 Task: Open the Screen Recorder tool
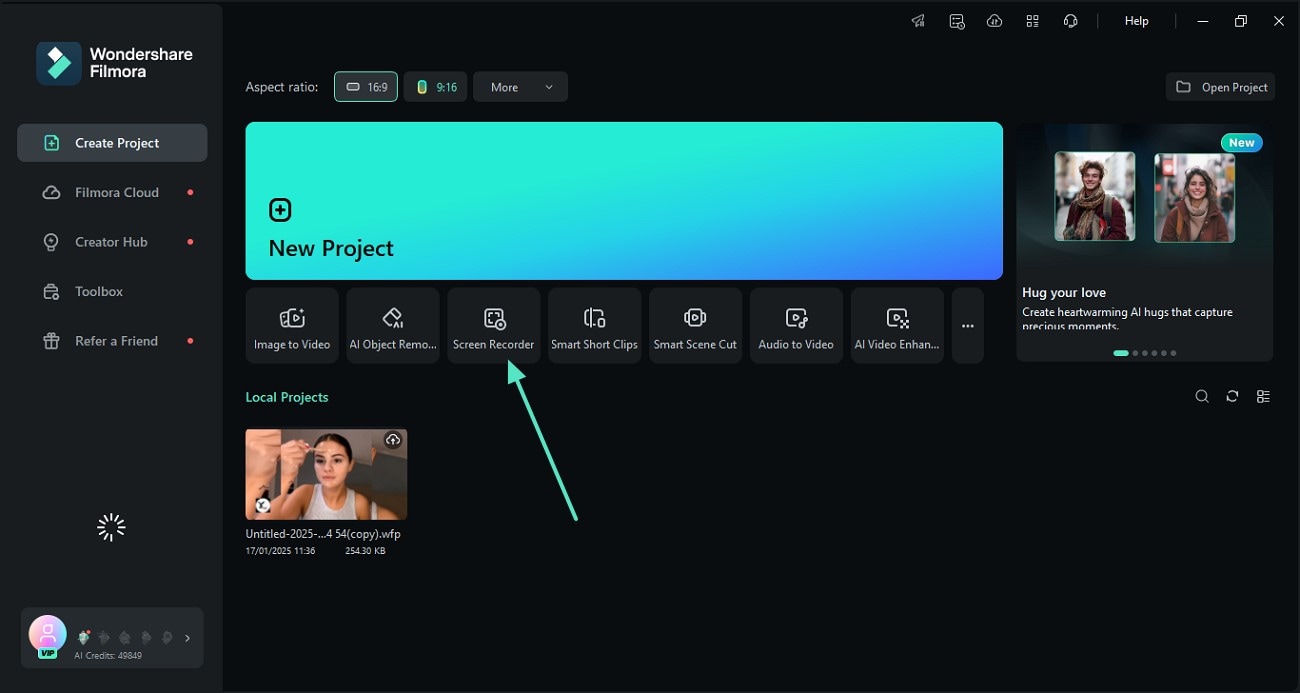point(494,325)
